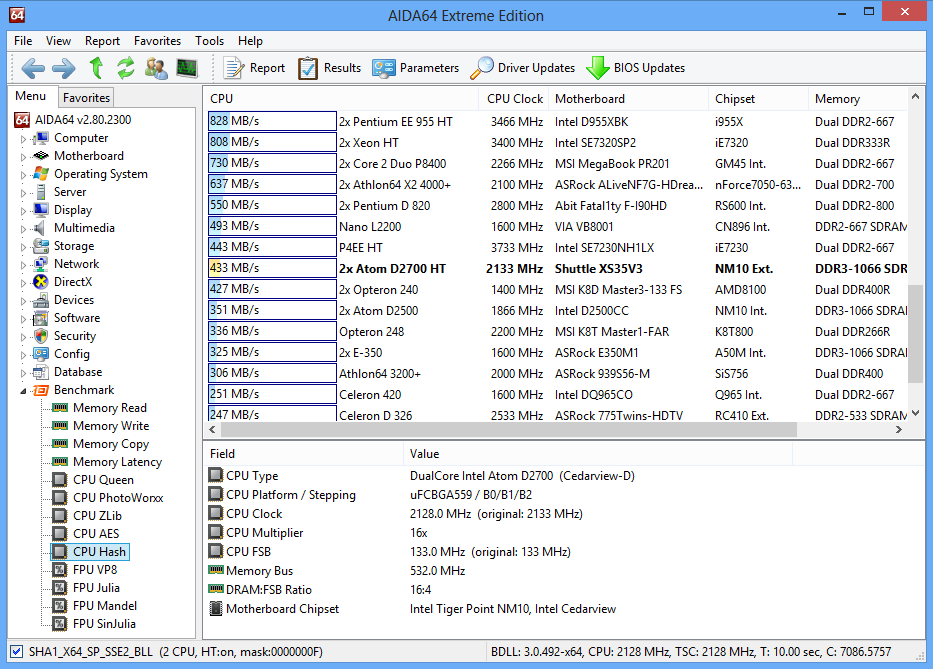Click the green refresh arrows icon
Viewport: 933px width, 669px height.
point(126,68)
